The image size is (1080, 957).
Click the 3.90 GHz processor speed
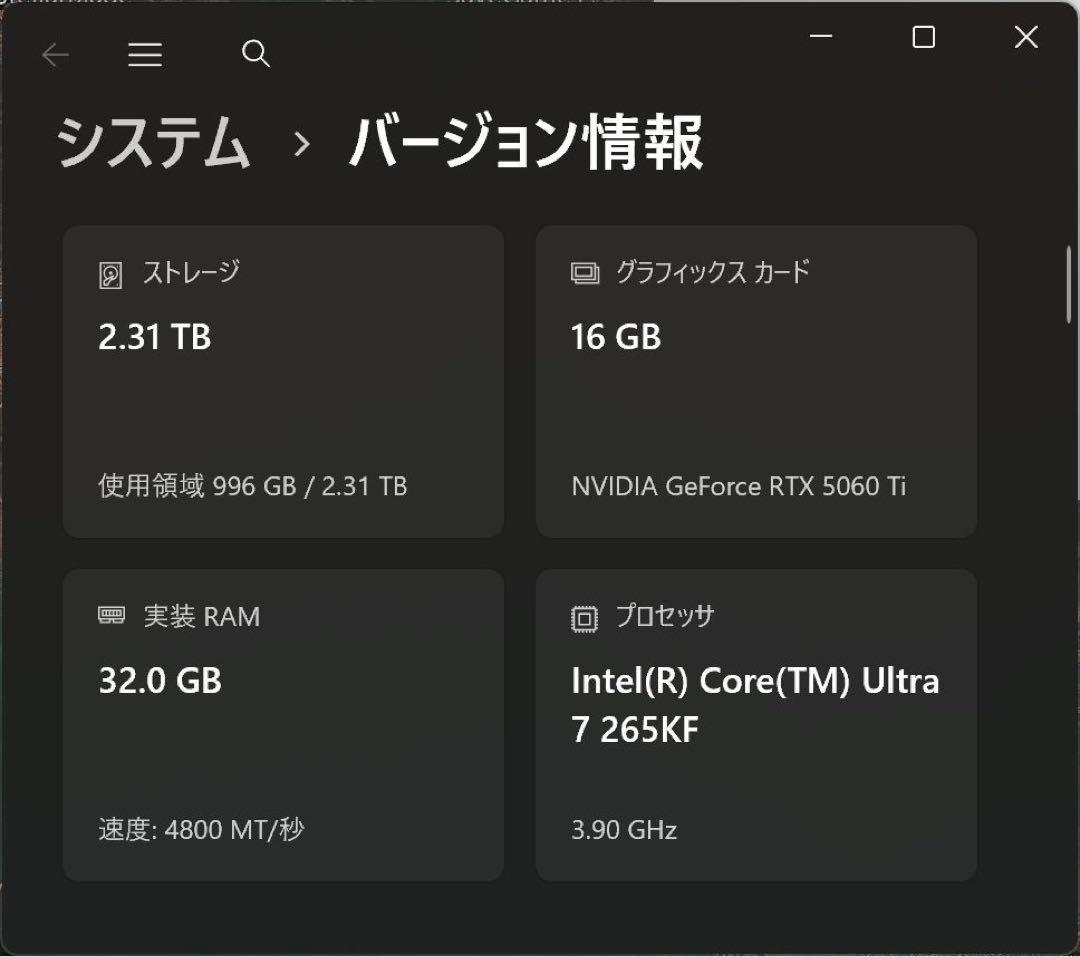coord(624,830)
